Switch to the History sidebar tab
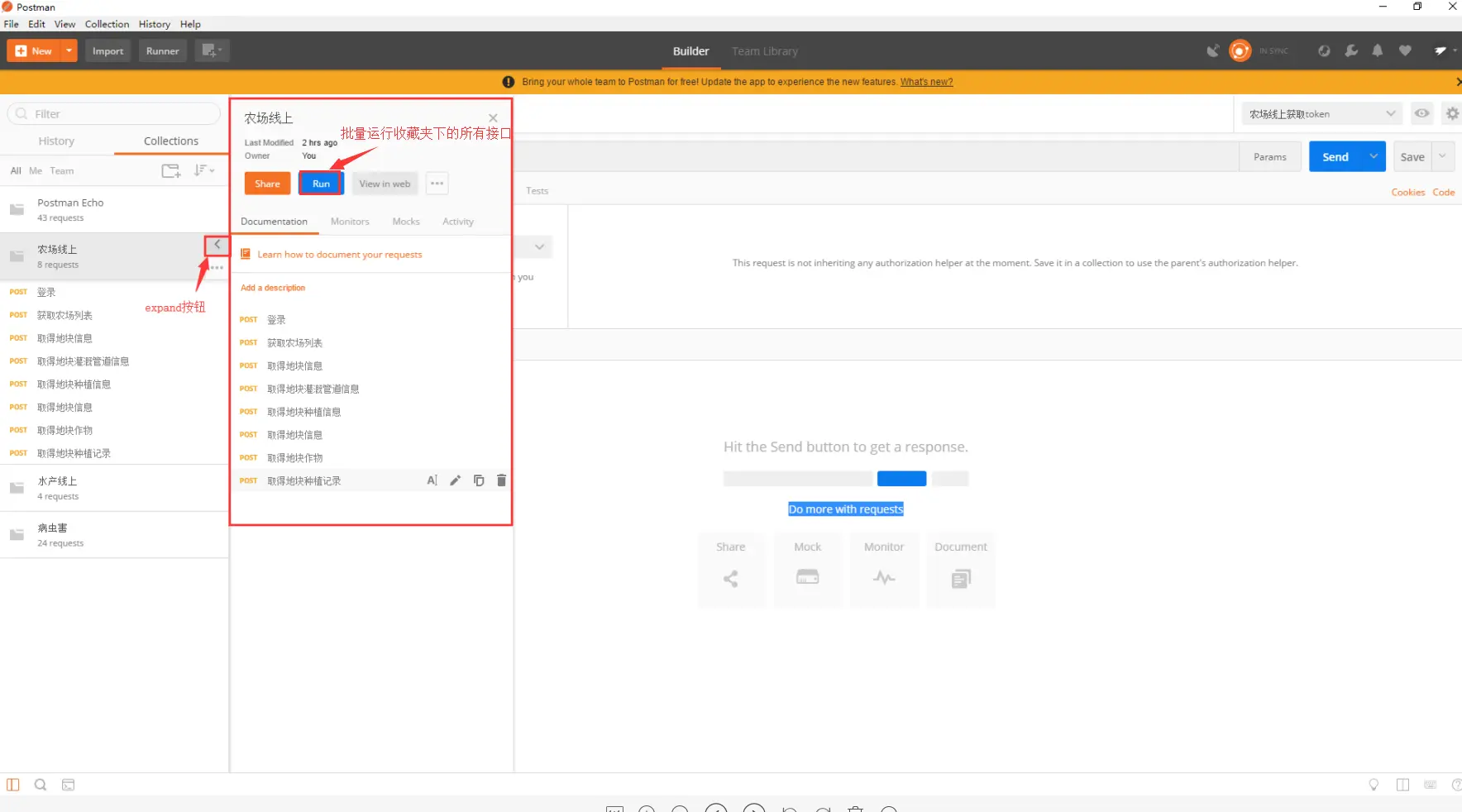The width and height of the screenshot is (1462, 812). point(56,141)
